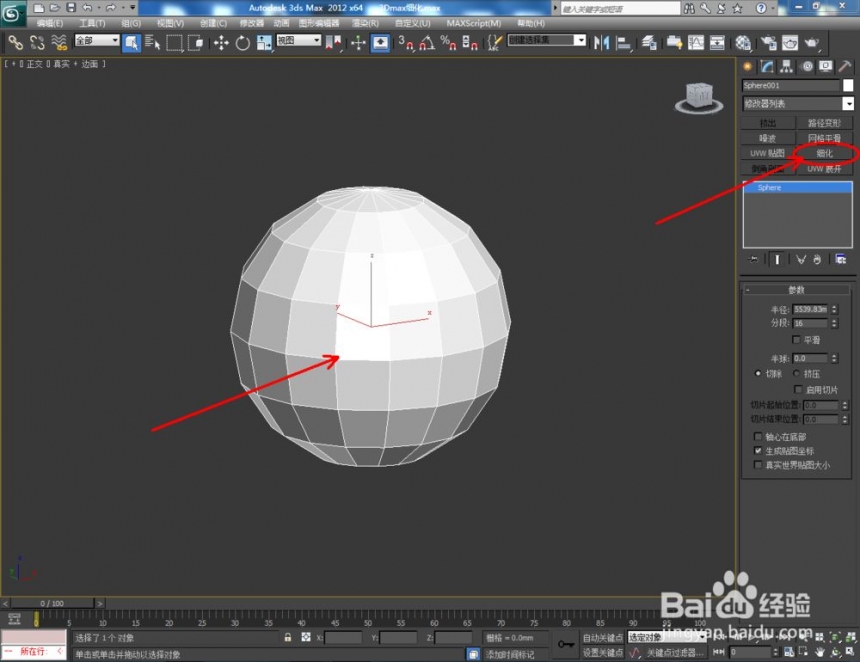Screen dimensions: 860x662
Task: Select the 挤压 radio button
Action: pos(796,374)
